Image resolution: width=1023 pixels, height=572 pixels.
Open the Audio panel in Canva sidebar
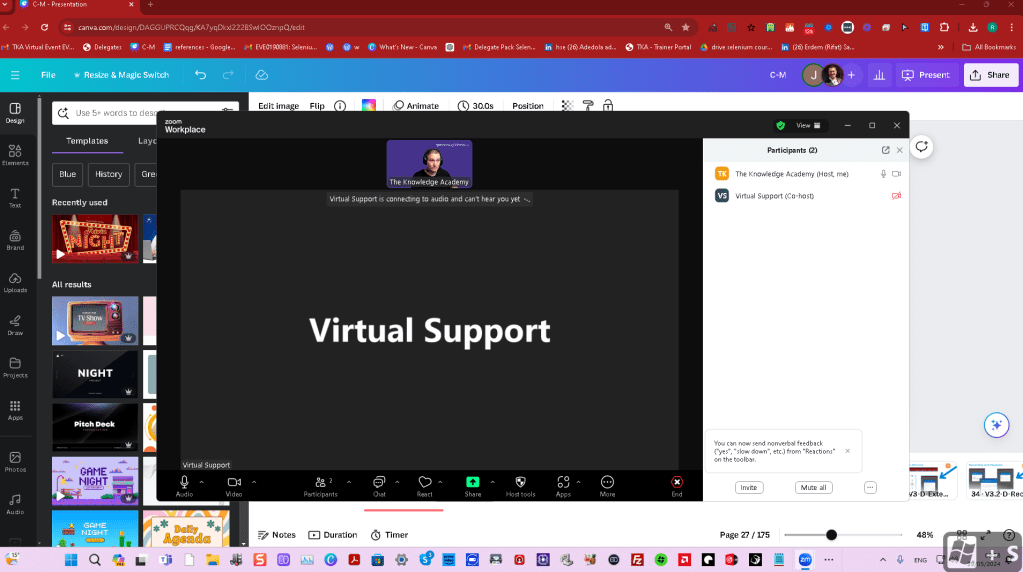(x=15, y=504)
